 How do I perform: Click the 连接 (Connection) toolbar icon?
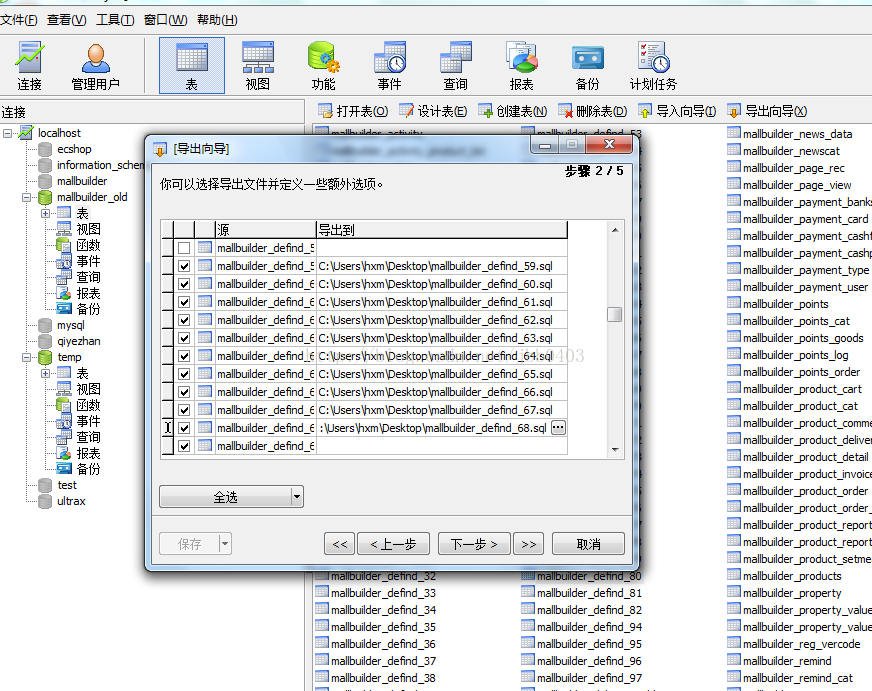(x=29, y=66)
